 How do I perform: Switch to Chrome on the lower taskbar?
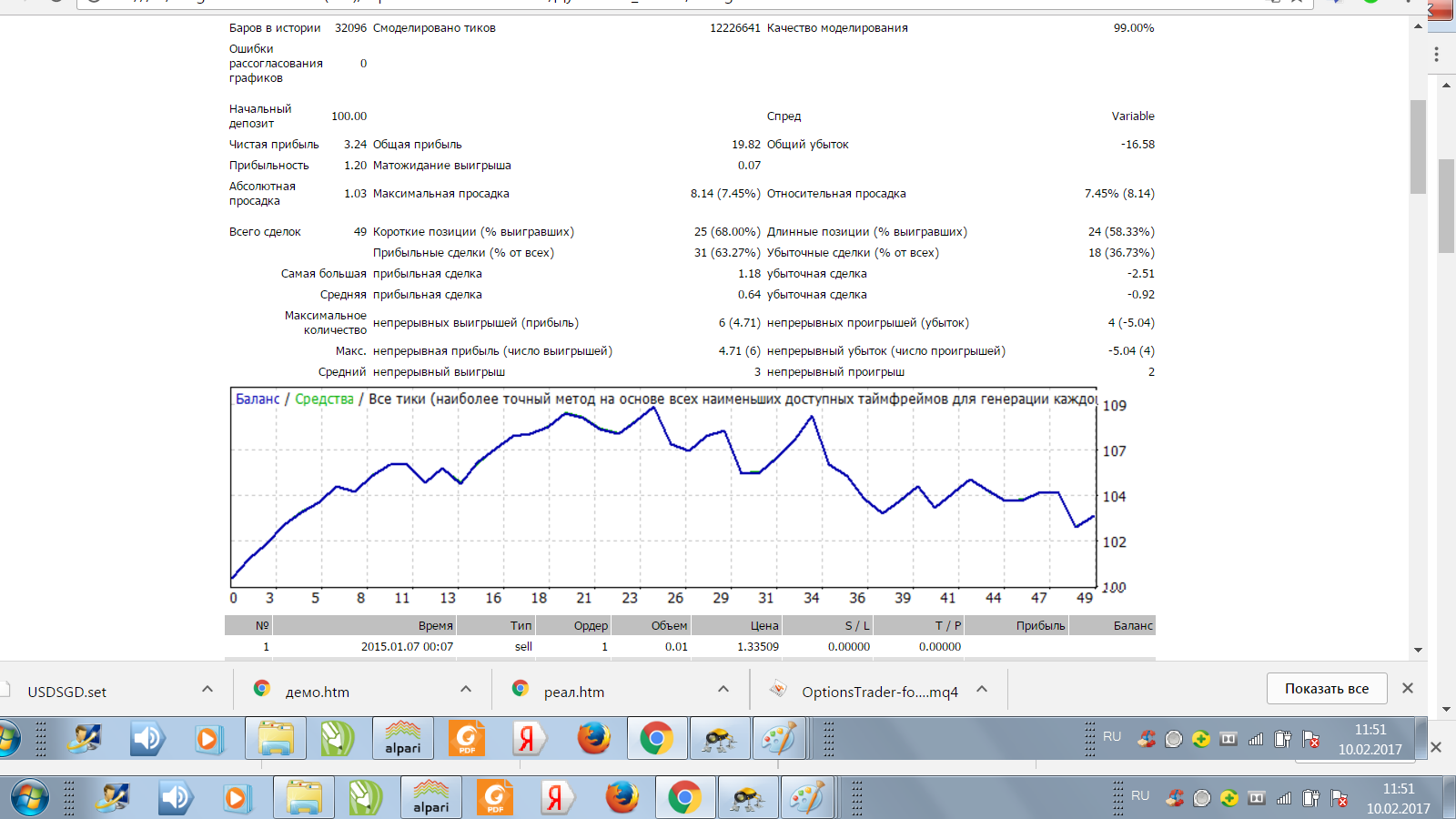(684, 797)
